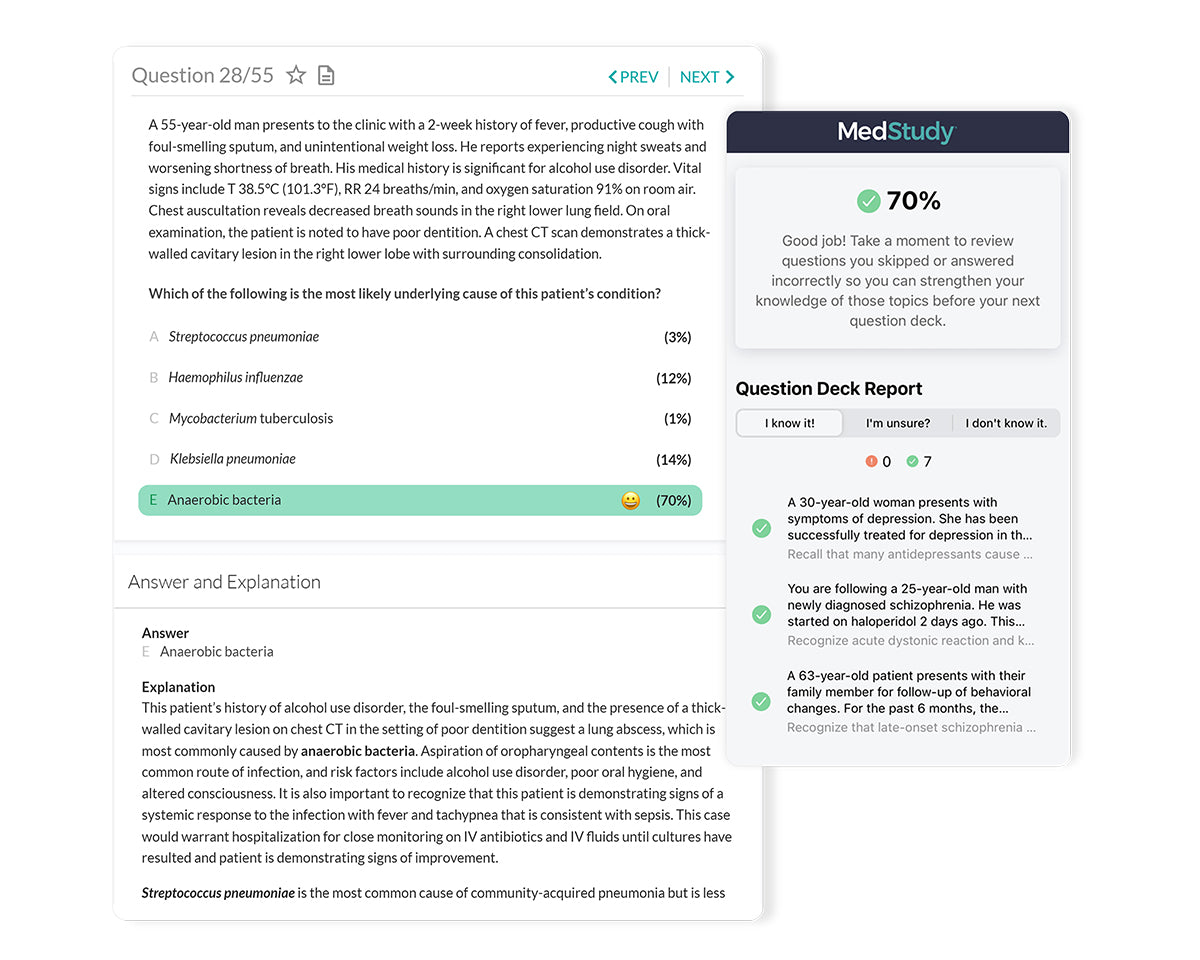Click the MedStudy logo
1200x960 pixels.
point(896,132)
